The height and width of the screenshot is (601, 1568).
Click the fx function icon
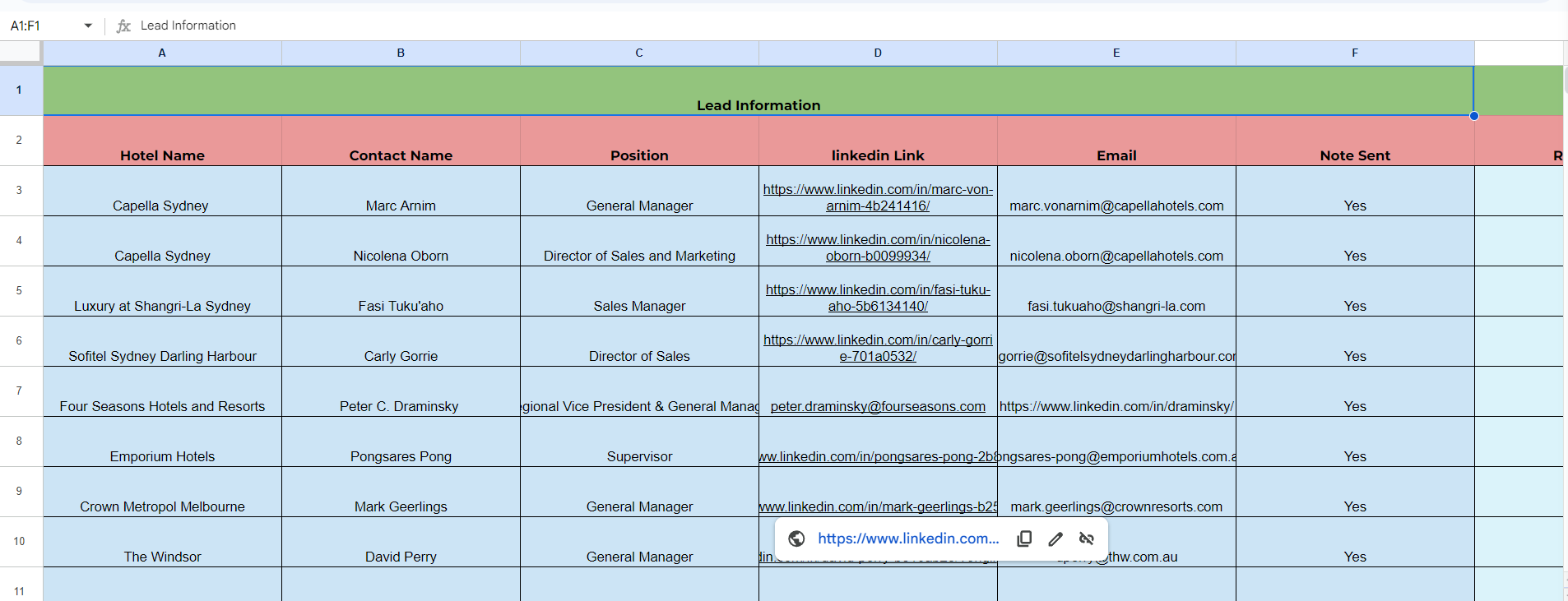tap(123, 25)
